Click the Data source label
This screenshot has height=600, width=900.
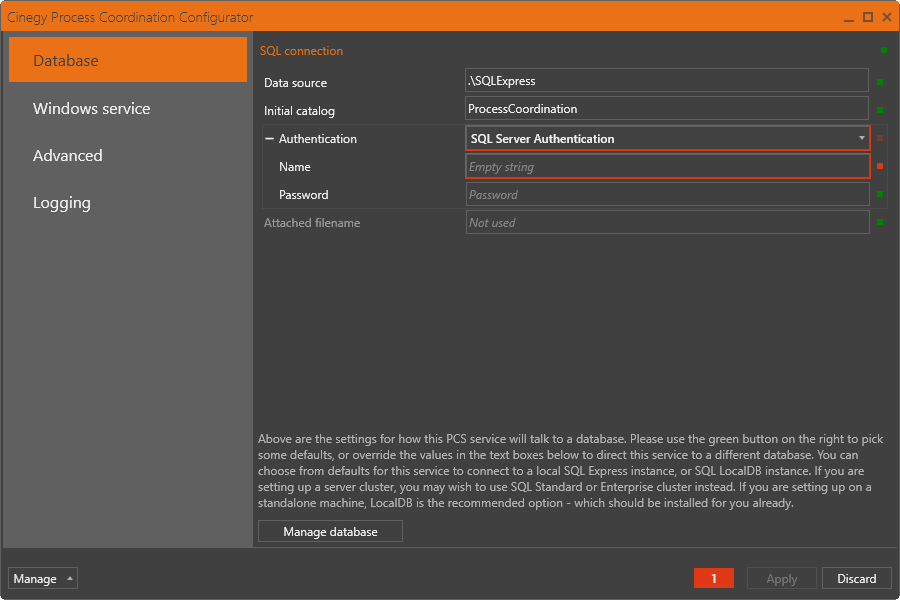[x=296, y=83]
